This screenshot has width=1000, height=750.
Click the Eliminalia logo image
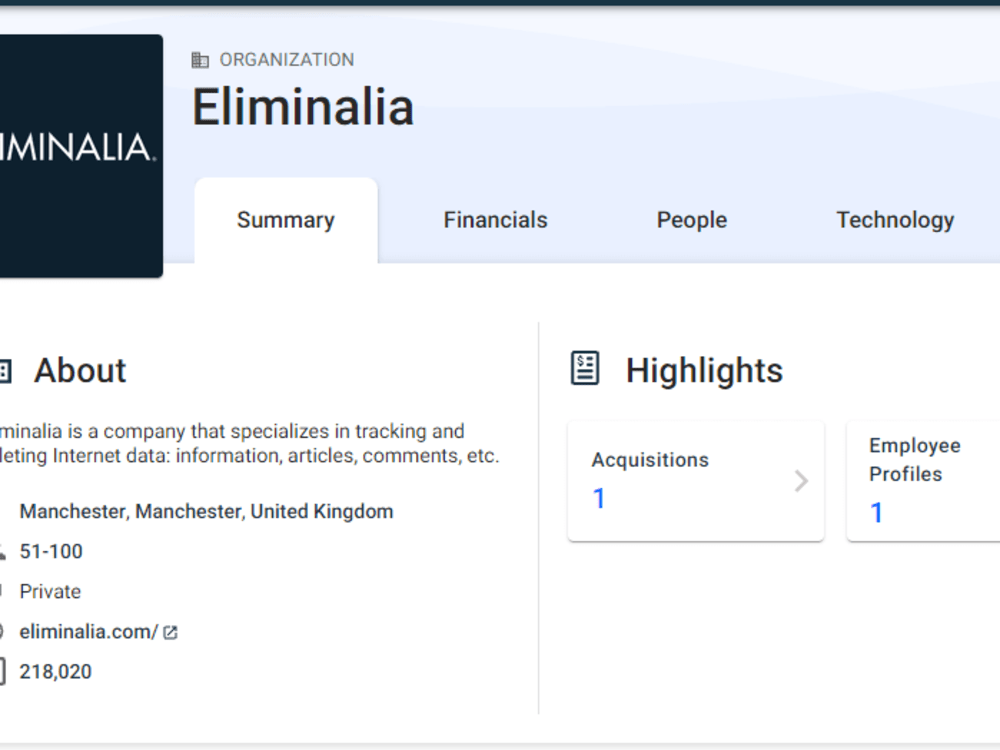tap(80, 155)
